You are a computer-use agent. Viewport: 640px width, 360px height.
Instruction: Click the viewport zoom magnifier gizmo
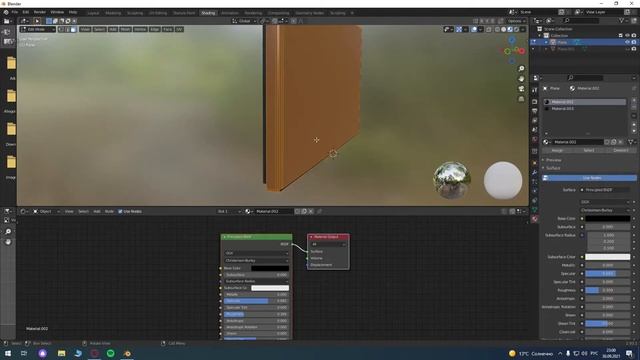[x=521, y=69]
